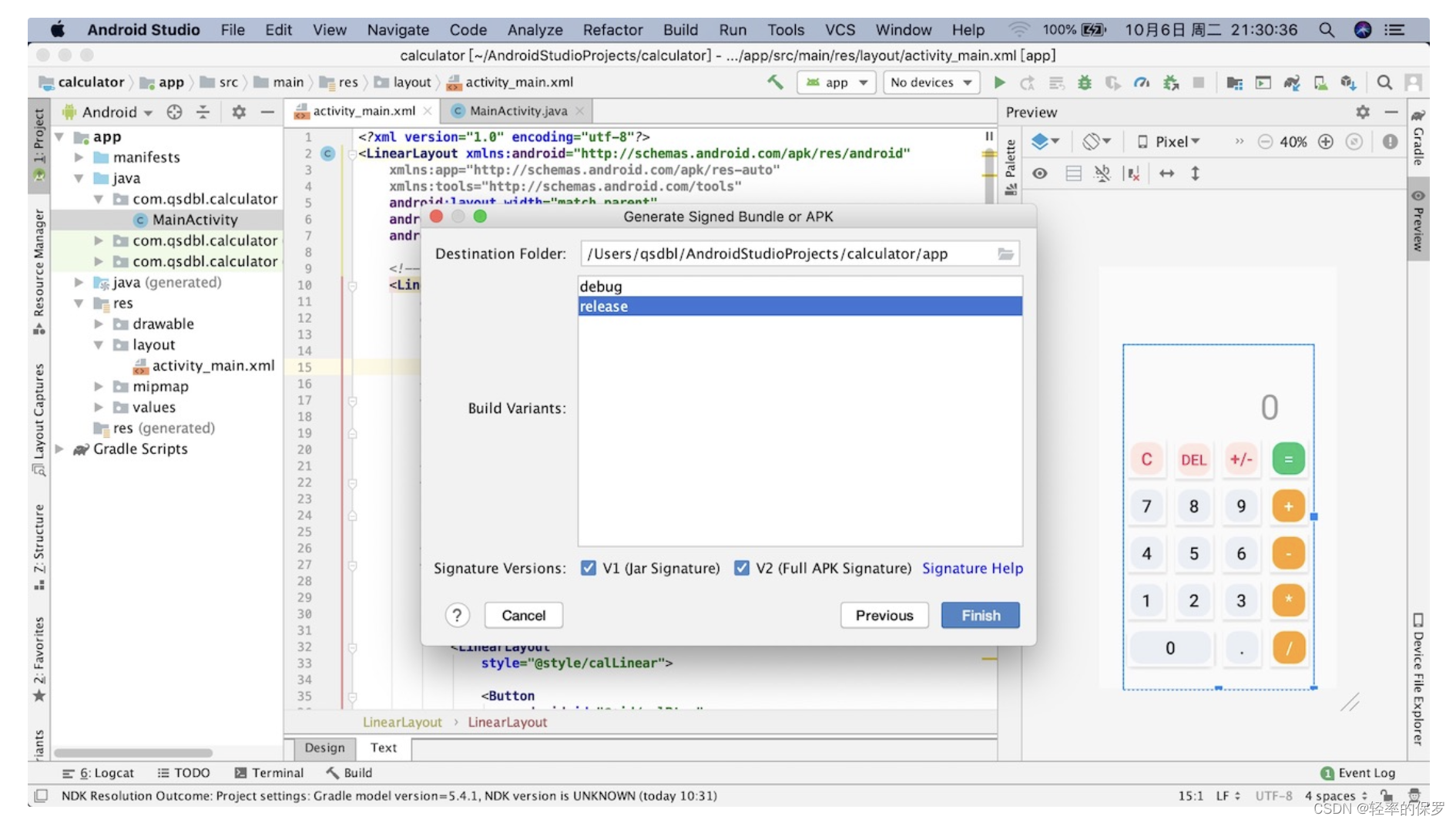Screen dimensions: 1456x823
Task: Click the project panel horizontal scrollbar
Action: coord(133,752)
